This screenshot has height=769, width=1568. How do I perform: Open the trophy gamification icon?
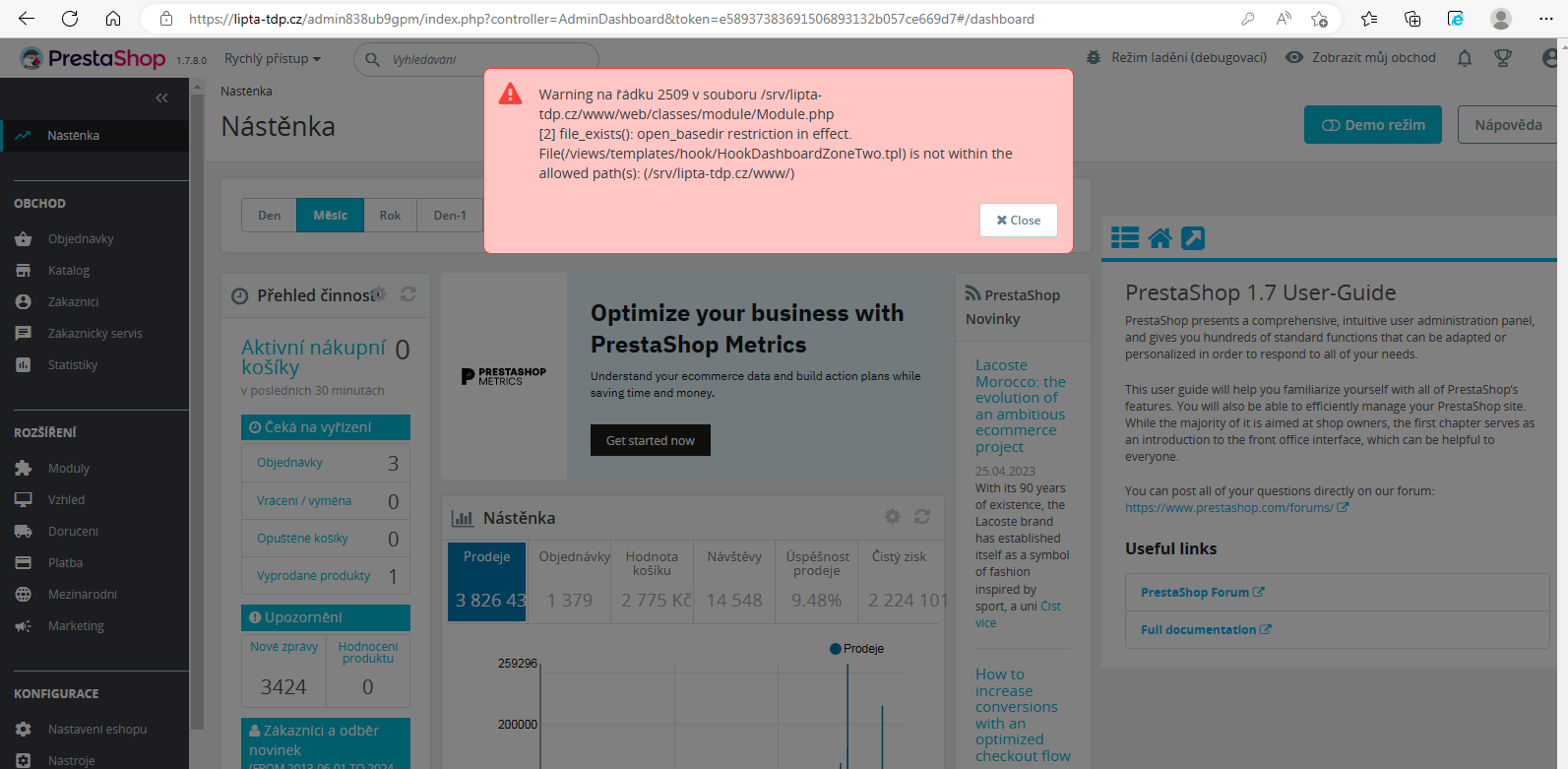(x=1503, y=58)
